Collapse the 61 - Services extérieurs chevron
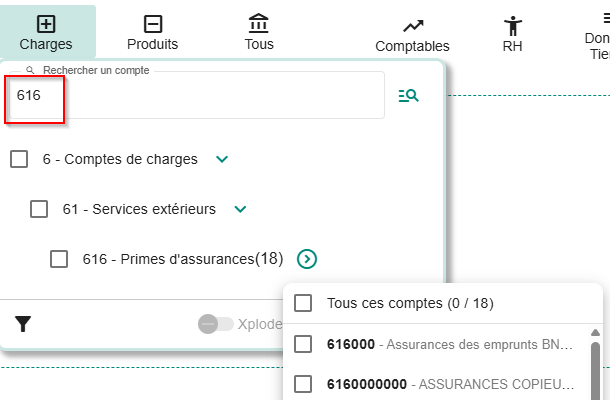 (x=239, y=209)
